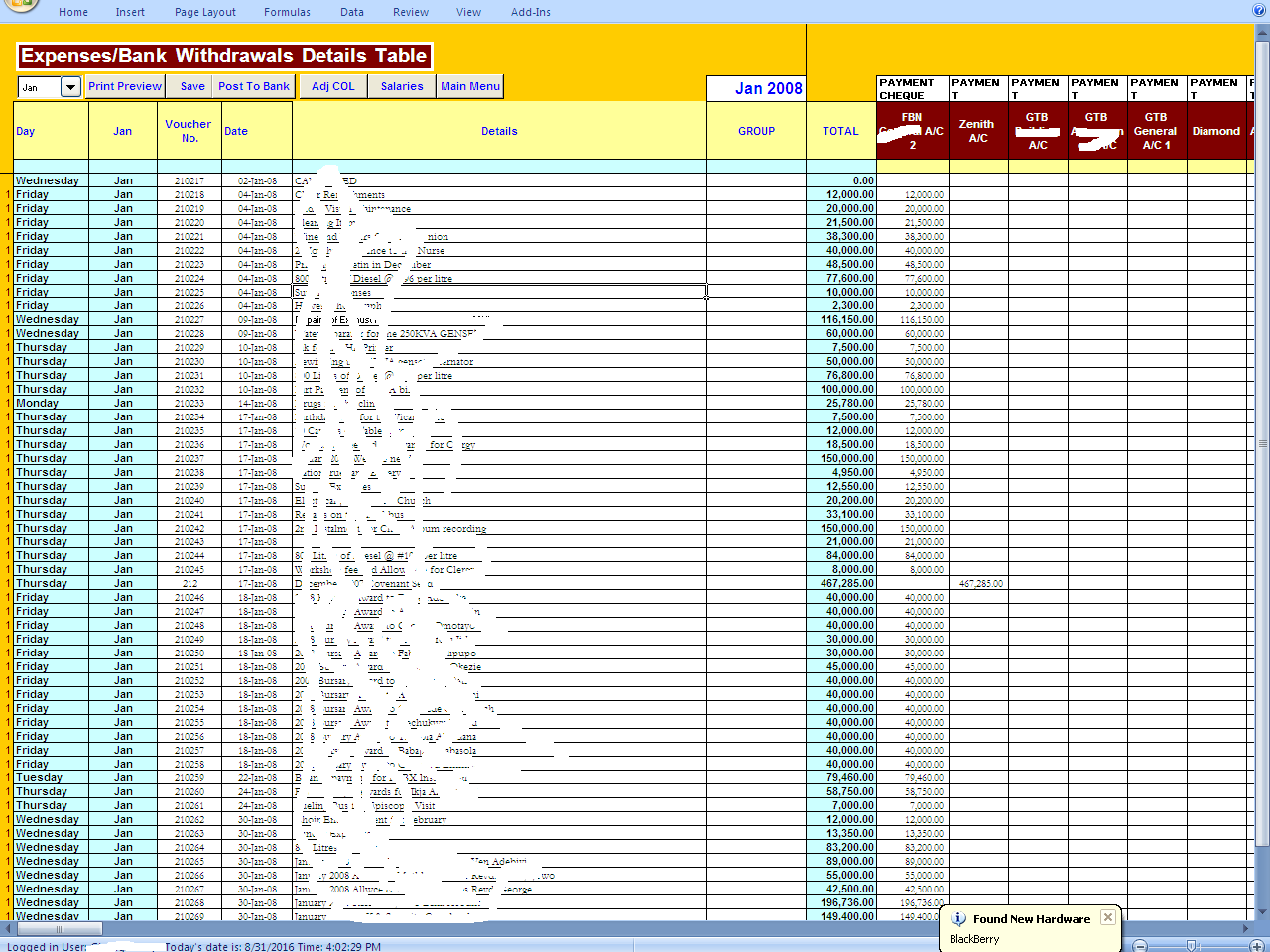Adjust the zoom slider handle
This screenshot has height=952, width=1270.
pyautogui.click(x=1192, y=946)
